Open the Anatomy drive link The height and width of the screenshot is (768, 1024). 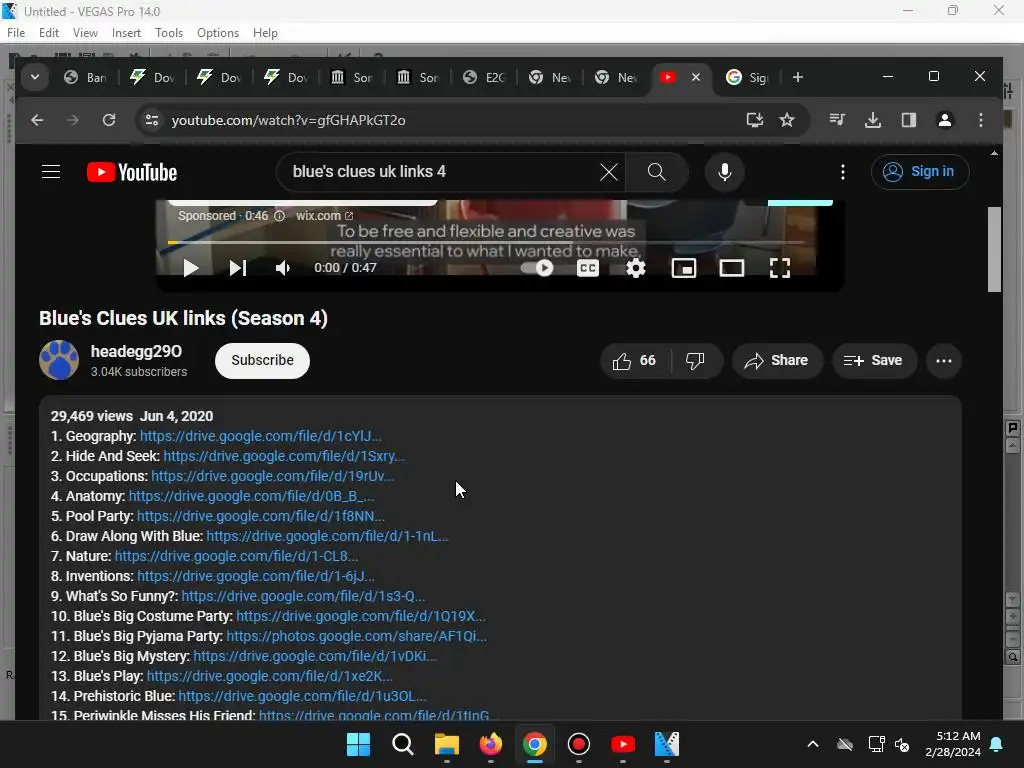(251, 496)
